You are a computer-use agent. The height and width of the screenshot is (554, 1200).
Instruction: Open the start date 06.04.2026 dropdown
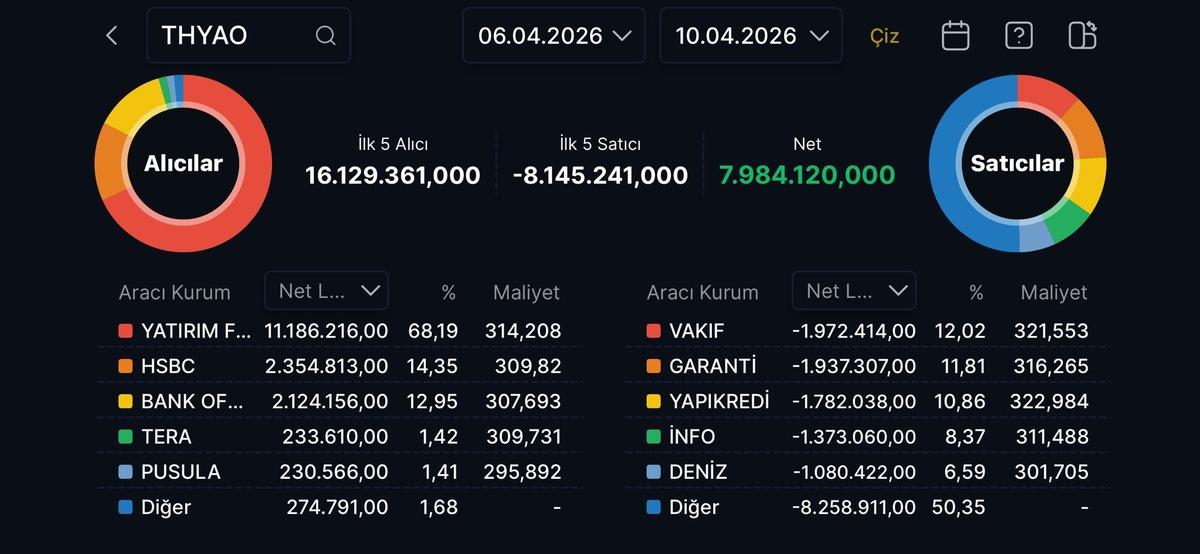point(553,36)
